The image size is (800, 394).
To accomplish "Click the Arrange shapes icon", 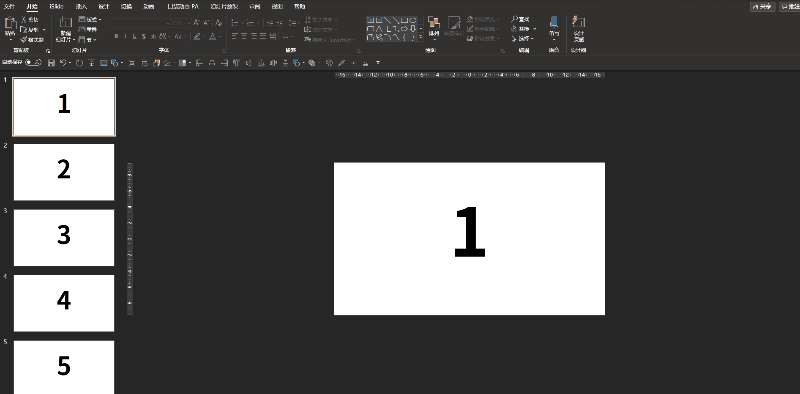I will tap(434, 22).
